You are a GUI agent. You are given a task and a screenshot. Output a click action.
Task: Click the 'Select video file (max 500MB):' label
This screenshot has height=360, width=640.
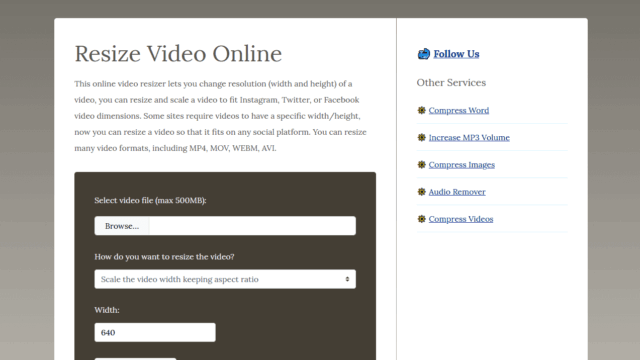pos(150,200)
